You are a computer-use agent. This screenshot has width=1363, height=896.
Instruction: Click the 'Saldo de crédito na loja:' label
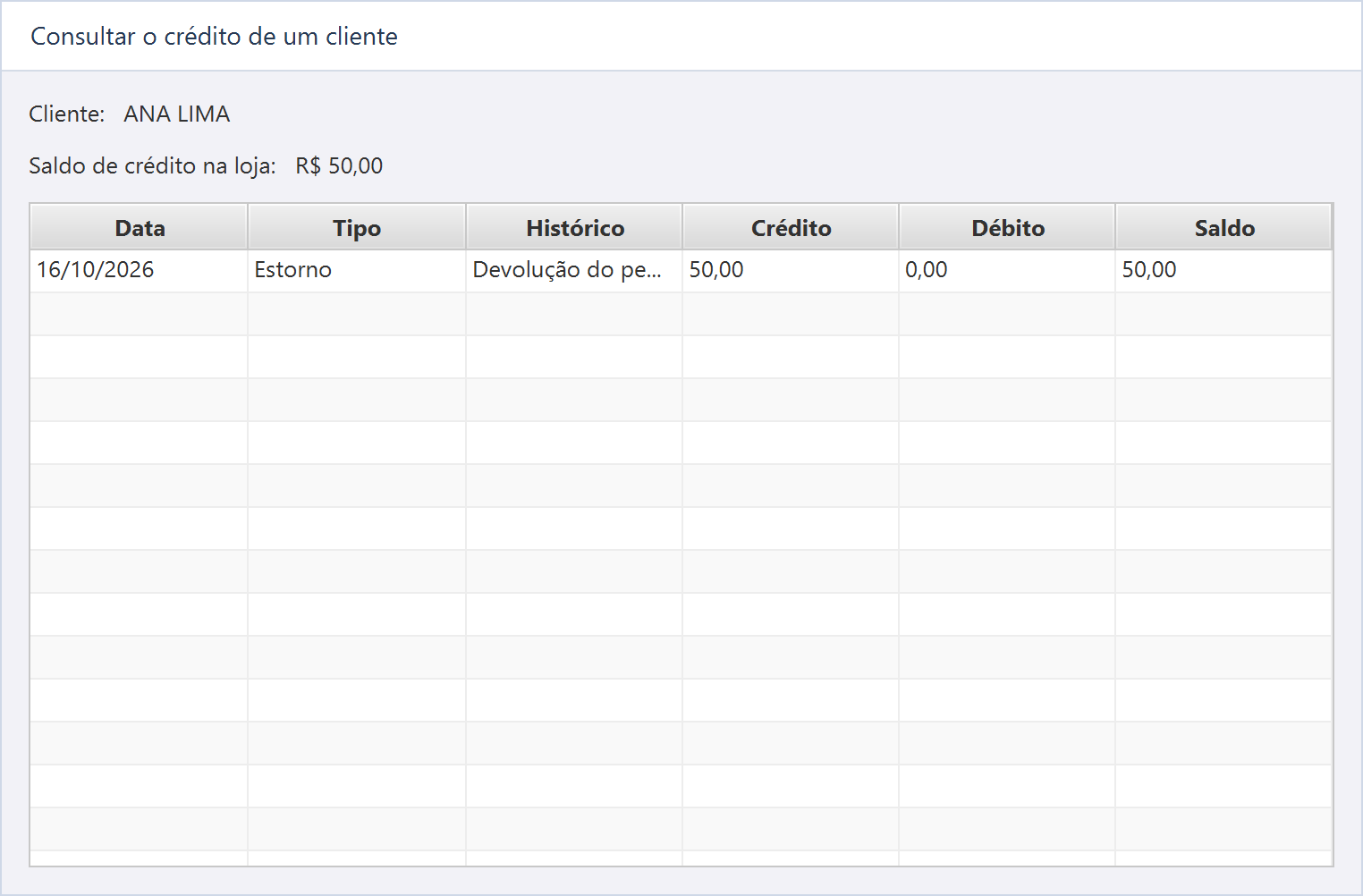[x=152, y=166]
